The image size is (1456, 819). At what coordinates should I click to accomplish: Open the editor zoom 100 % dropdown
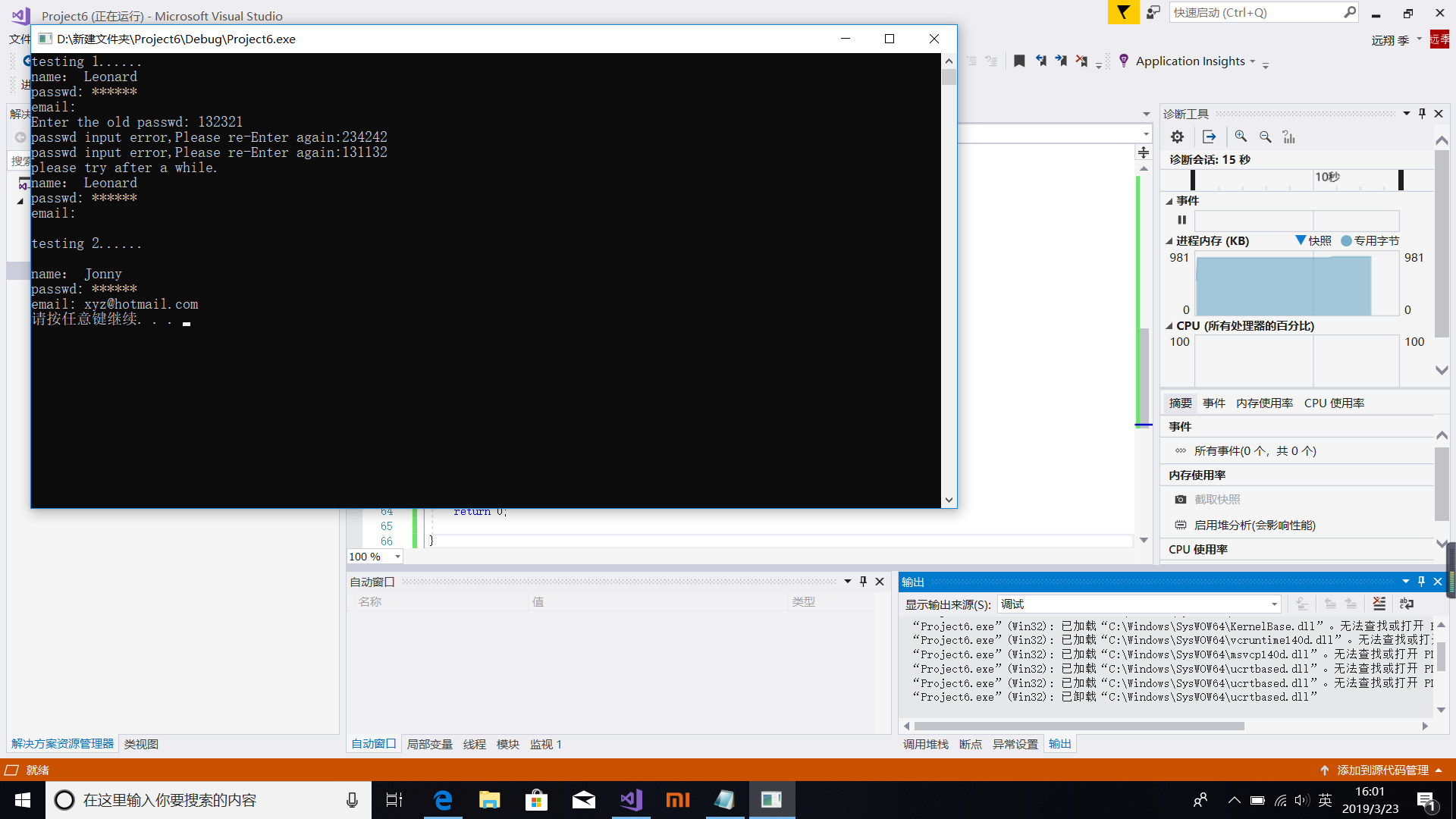[x=397, y=557]
